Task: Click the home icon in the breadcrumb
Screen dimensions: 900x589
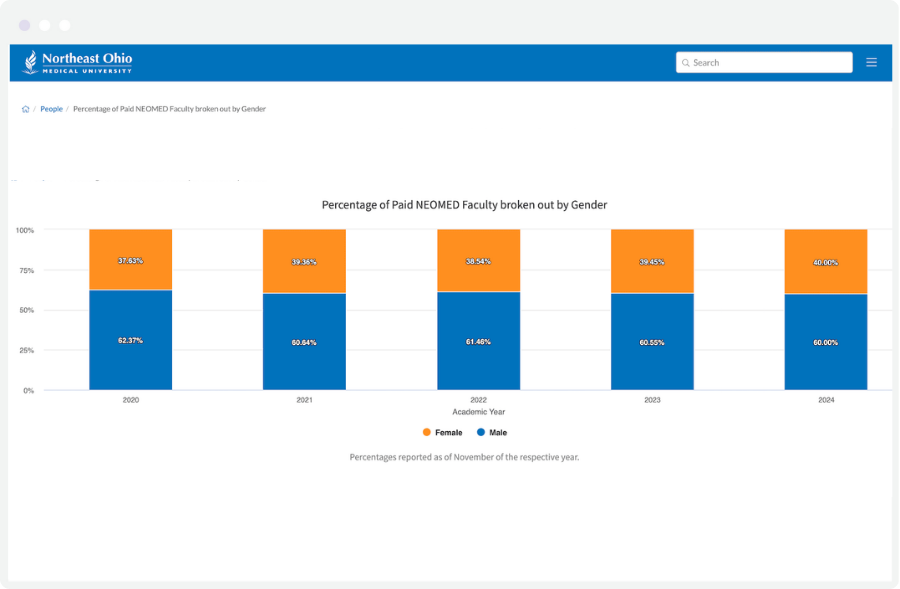Action: tap(24, 108)
